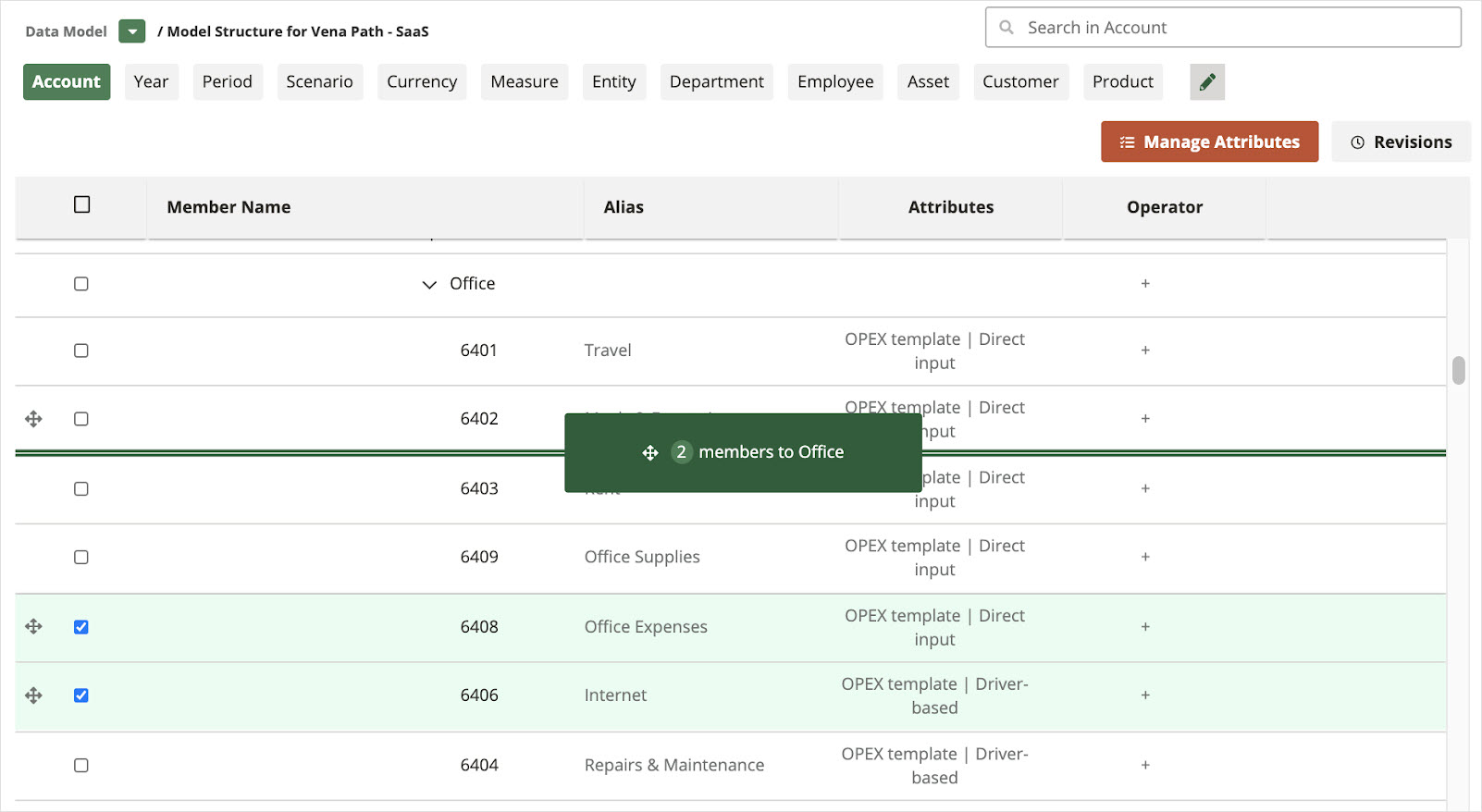Click the pencil edit dimensions icon
Viewport: 1482px width, 812px height.
pos(1207,82)
